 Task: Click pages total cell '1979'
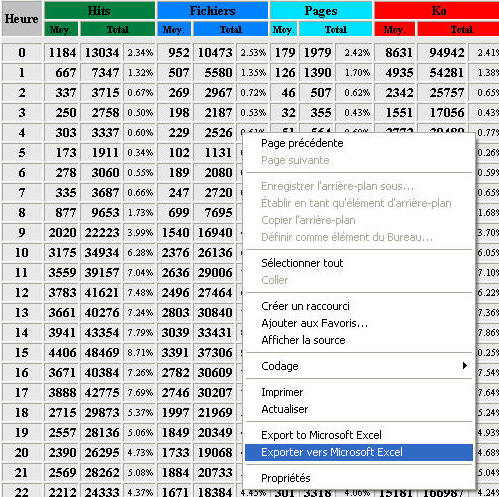pos(317,53)
